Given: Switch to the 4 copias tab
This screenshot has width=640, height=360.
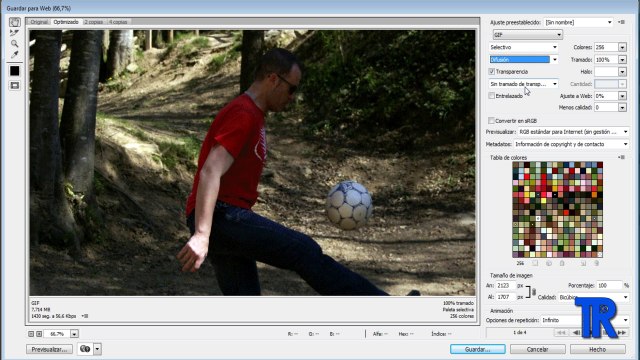Looking at the screenshot, I should 118,22.
